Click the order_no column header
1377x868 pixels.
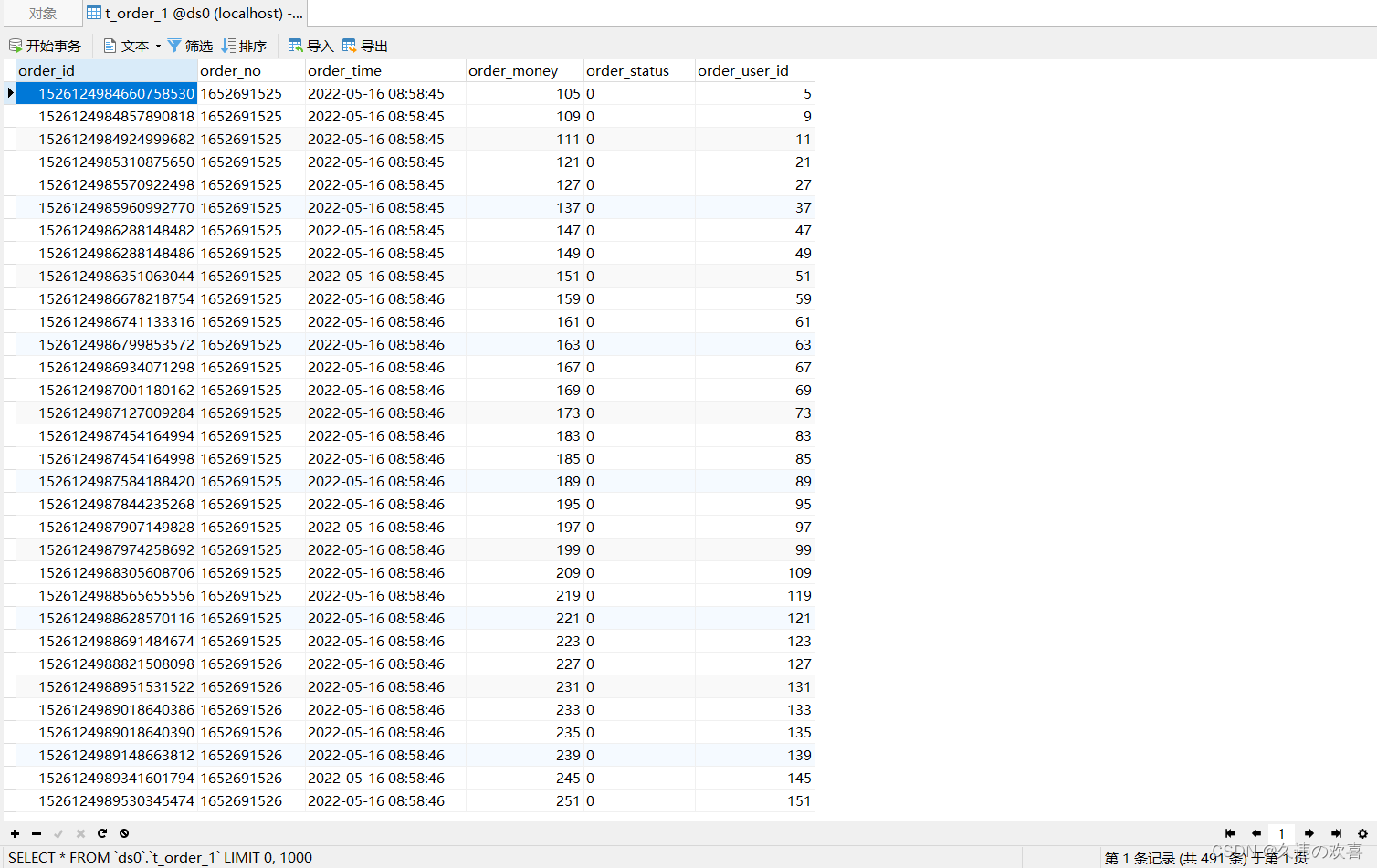pyautogui.click(x=251, y=70)
